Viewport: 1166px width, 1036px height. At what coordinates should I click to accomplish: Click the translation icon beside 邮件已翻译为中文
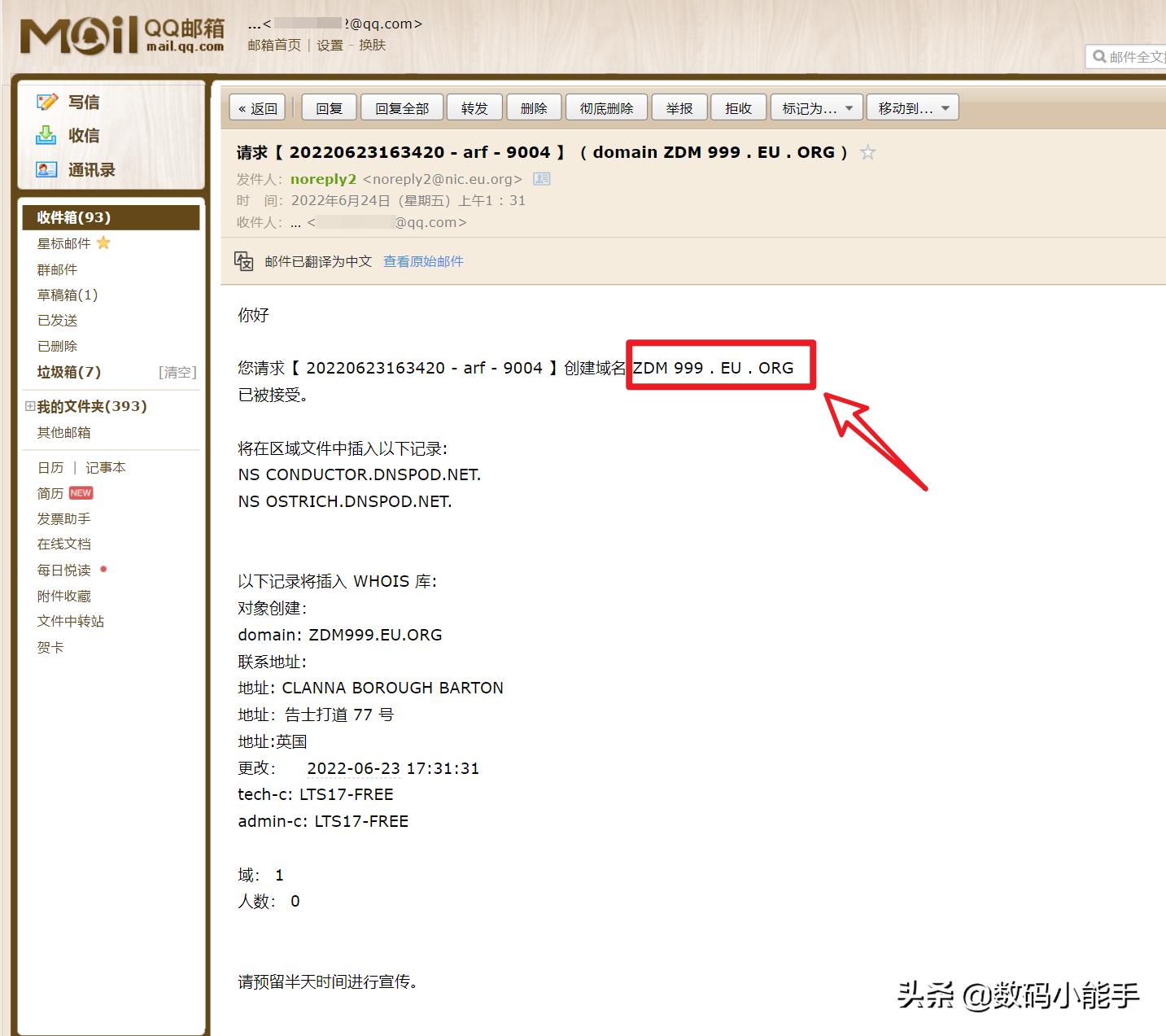243,260
